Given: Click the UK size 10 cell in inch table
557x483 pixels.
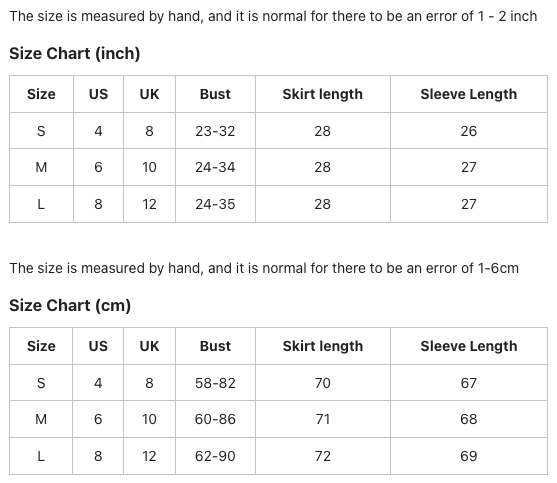Looking at the screenshot, I should point(149,167).
